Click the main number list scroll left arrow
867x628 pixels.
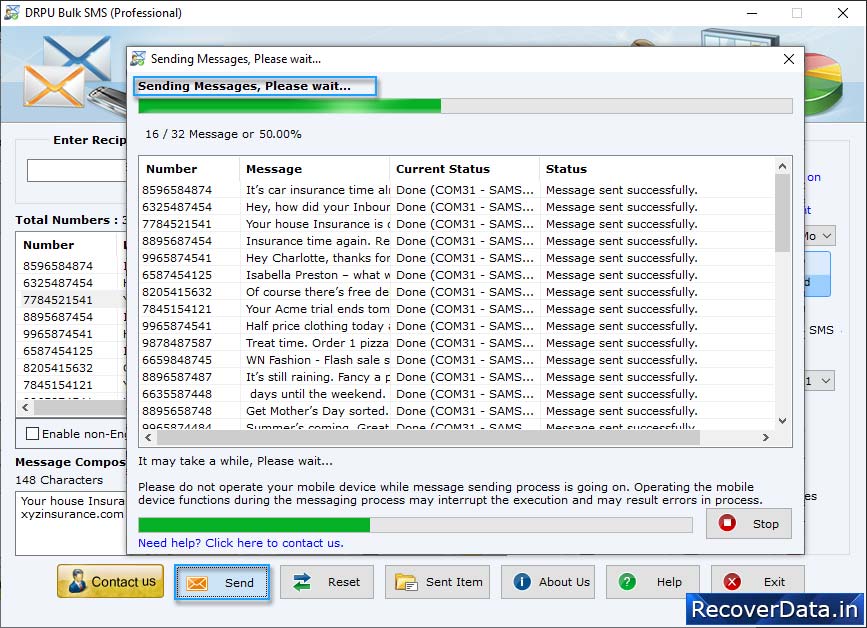tap(25, 407)
